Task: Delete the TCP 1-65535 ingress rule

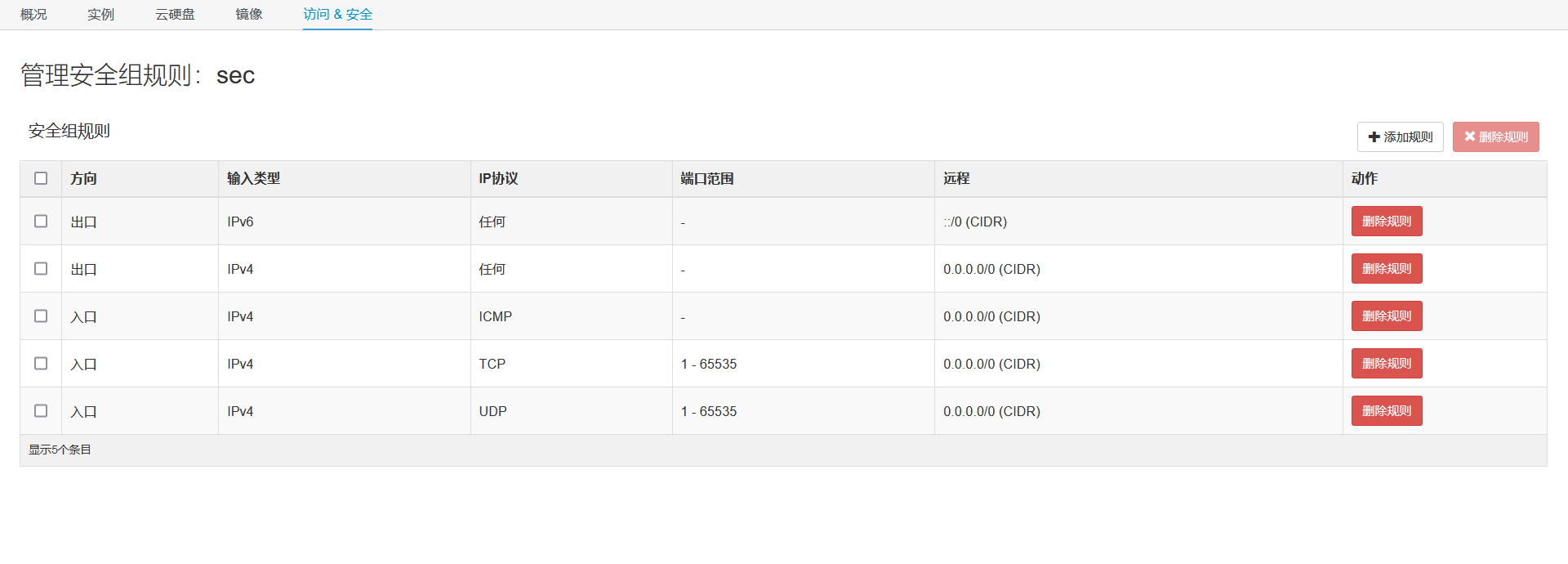Action: [1386, 364]
